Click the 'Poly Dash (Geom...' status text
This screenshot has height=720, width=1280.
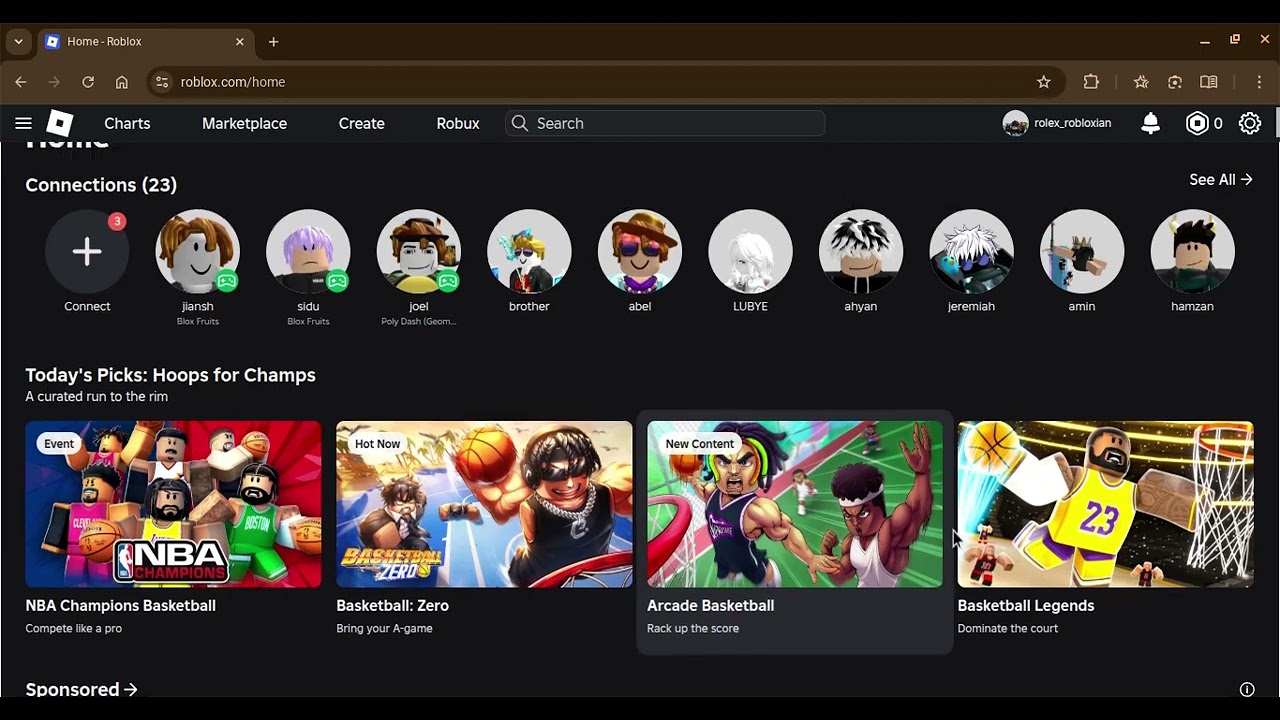418,322
